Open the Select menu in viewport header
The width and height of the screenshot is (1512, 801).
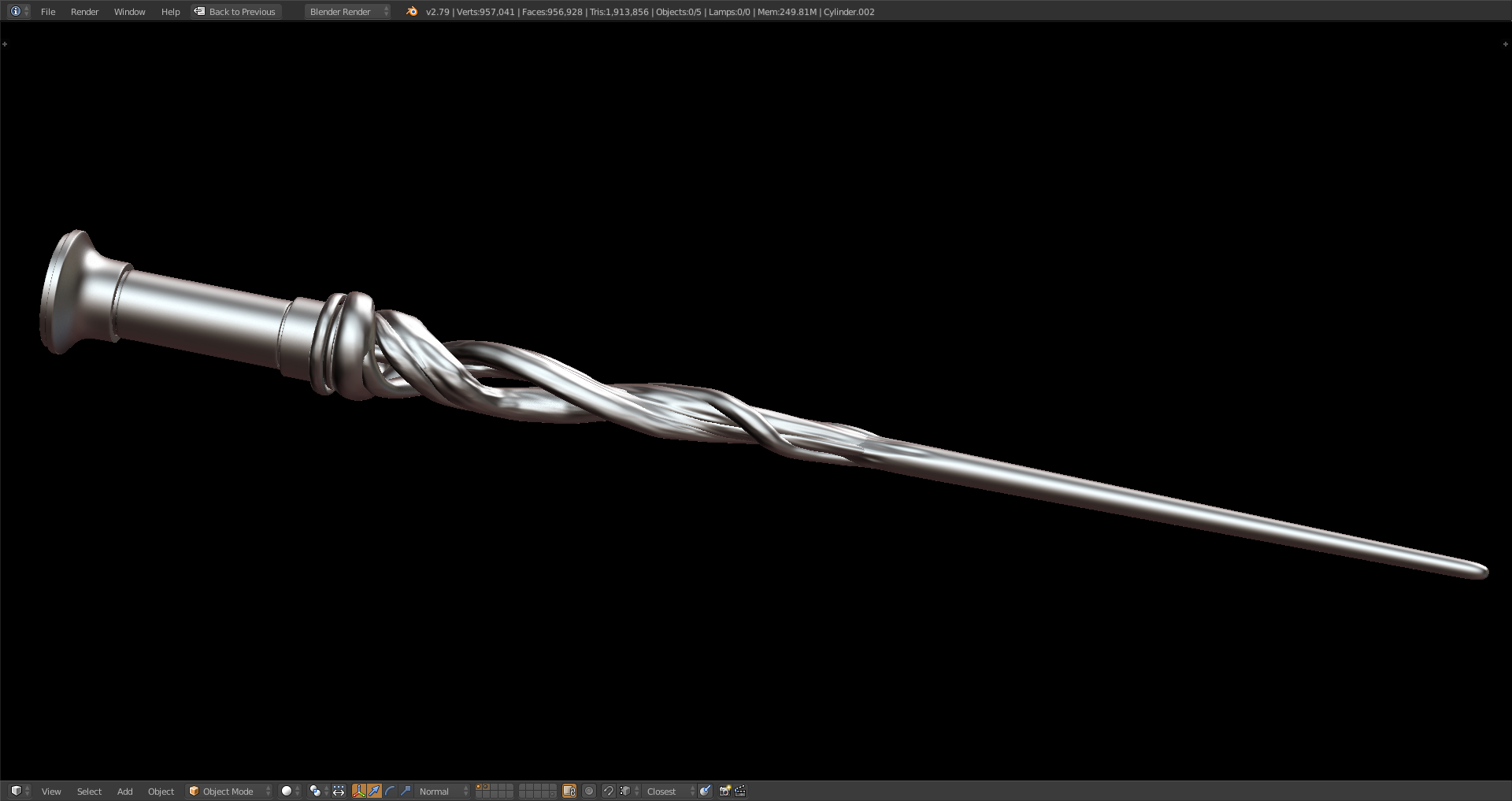89,792
